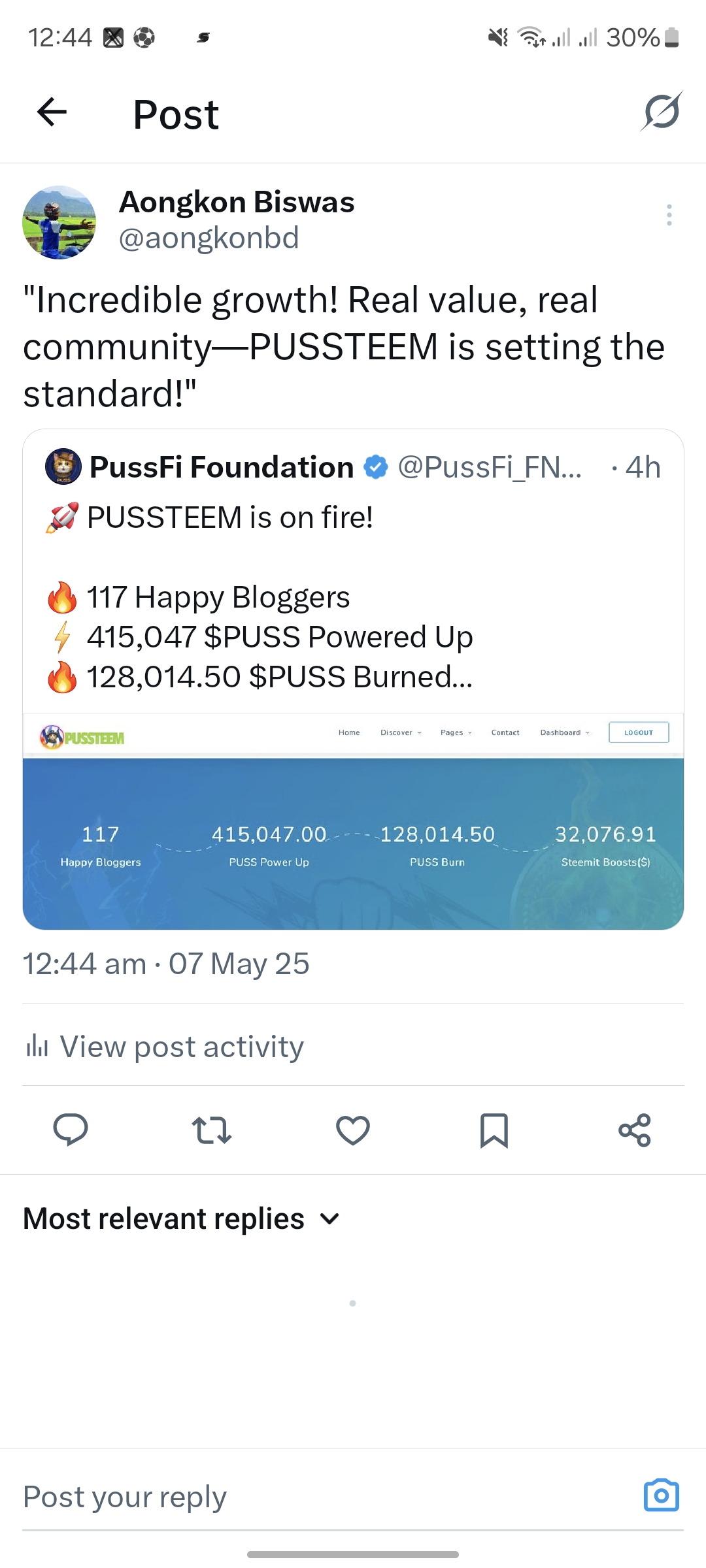Expand the Most relevant replies dropdown
The height and width of the screenshot is (1568, 706).
(182, 1218)
